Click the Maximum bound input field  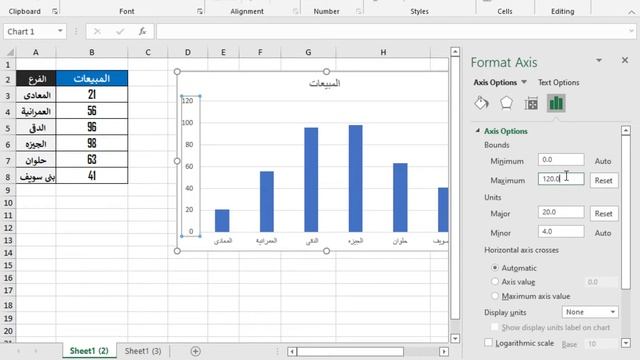click(x=561, y=179)
